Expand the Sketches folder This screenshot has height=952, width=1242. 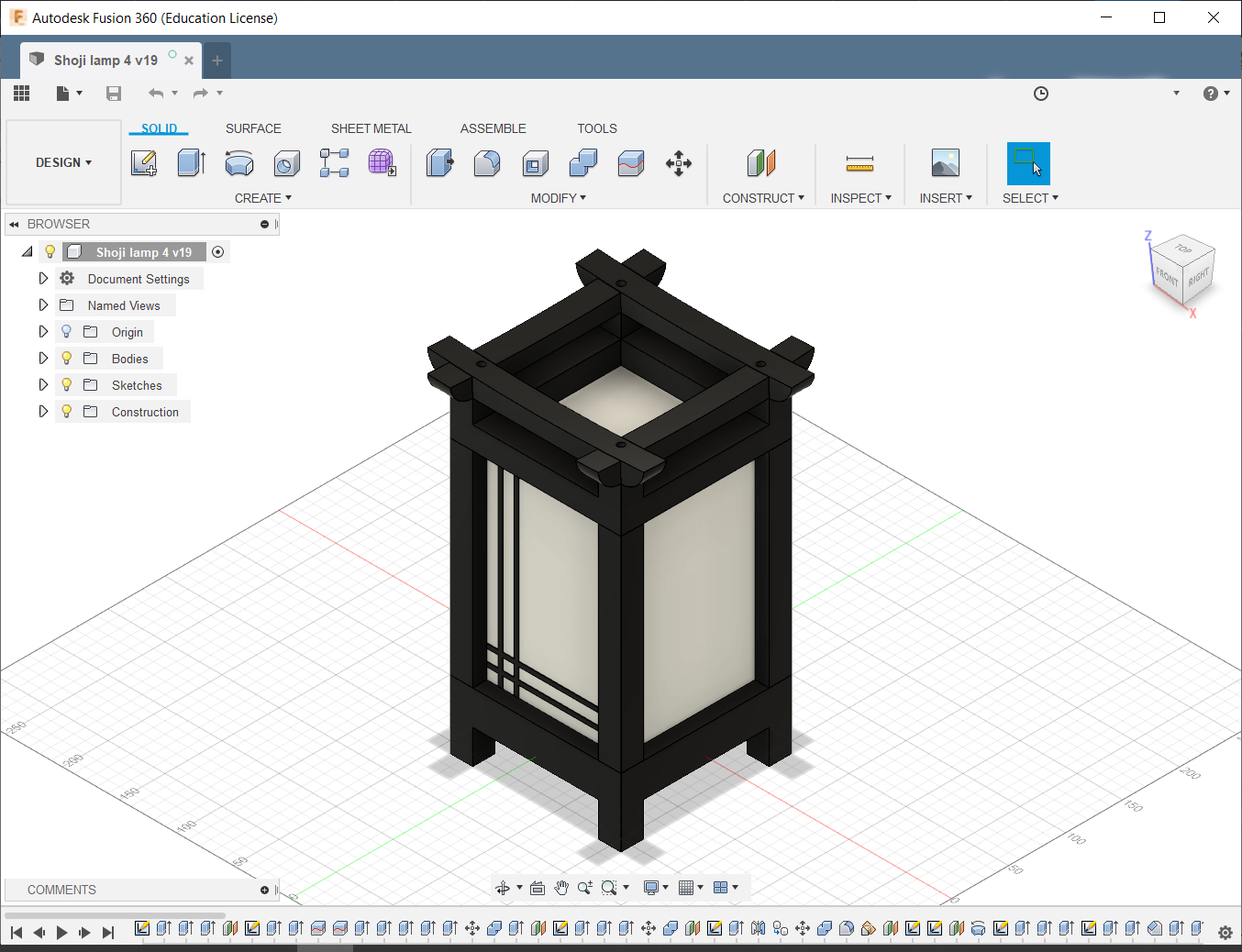tap(43, 384)
